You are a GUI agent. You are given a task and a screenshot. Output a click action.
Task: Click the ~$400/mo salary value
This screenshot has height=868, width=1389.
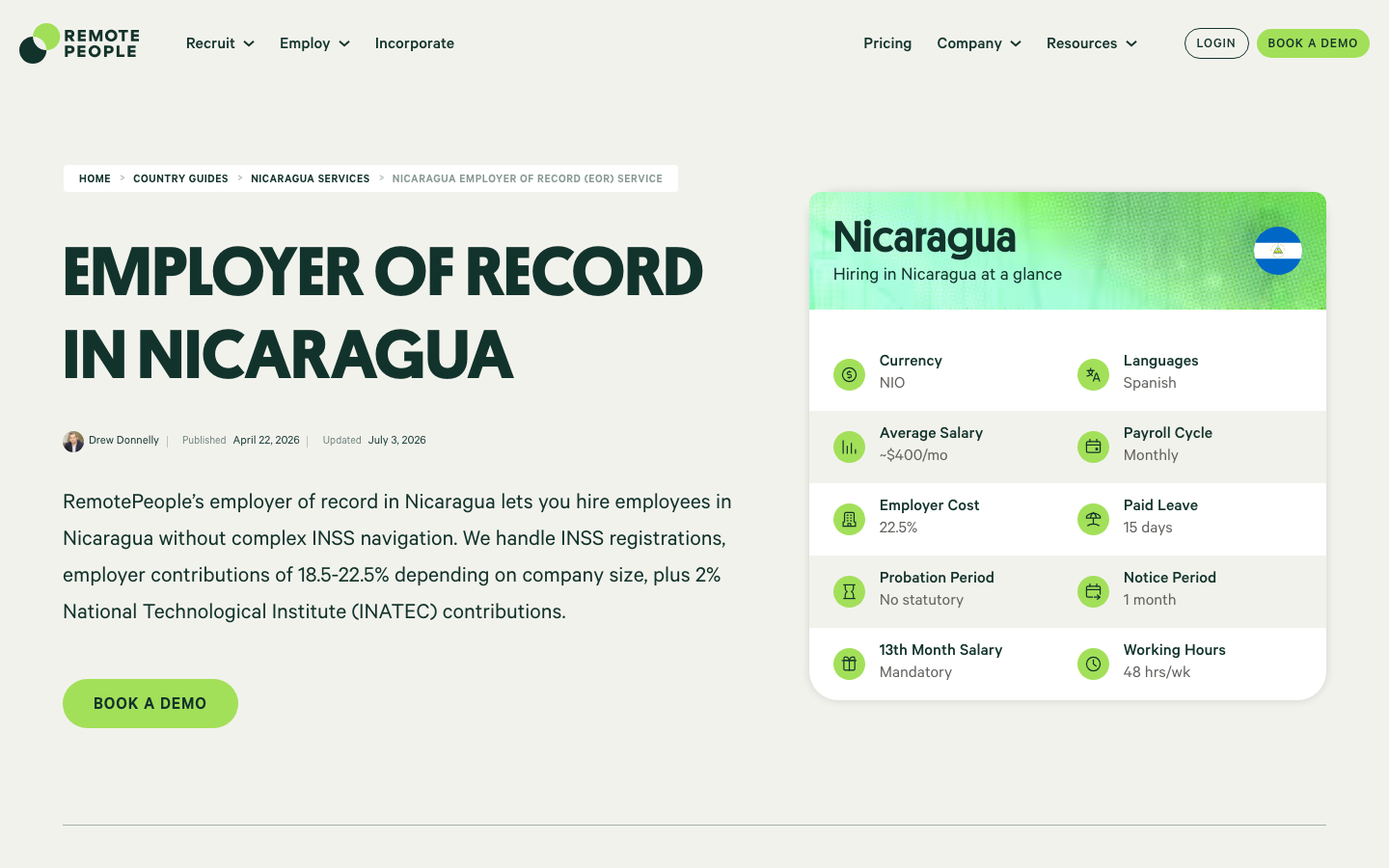click(913, 455)
